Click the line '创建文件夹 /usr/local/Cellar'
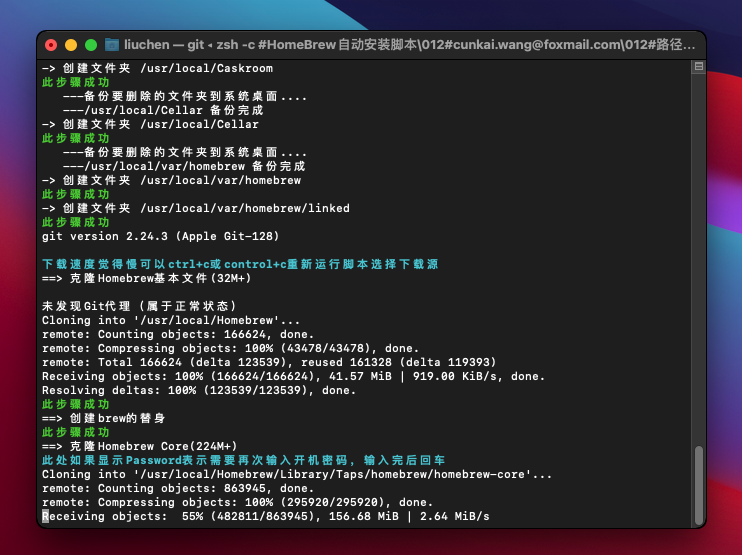The width and height of the screenshot is (742, 555). pos(150,124)
